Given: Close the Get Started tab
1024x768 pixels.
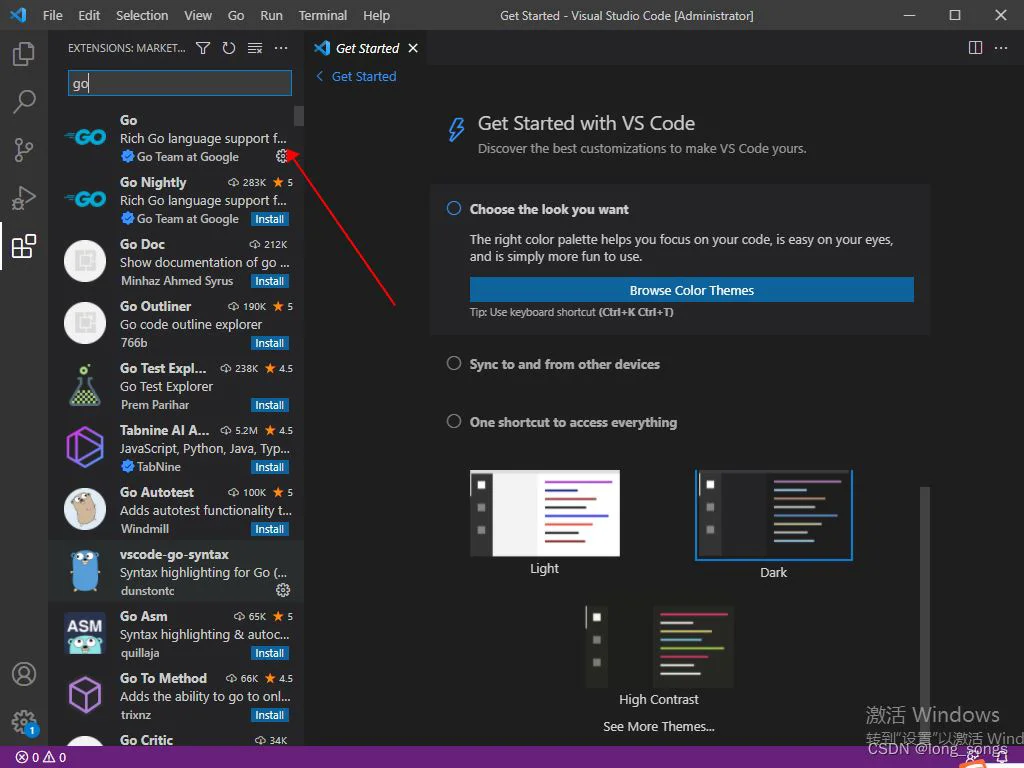Looking at the screenshot, I should point(413,48).
